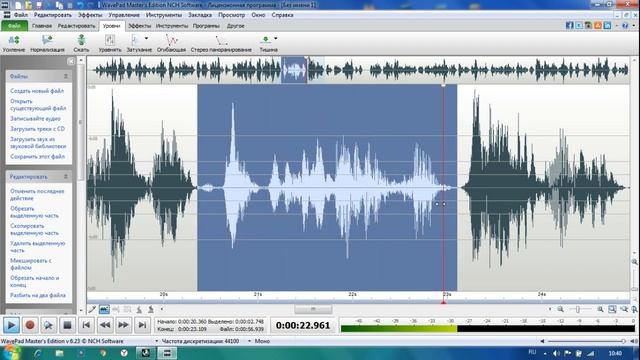The width and height of the screenshot is (640, 360).
Task: Click 'Обрезать выделенную часть' link
Action: 35,212
